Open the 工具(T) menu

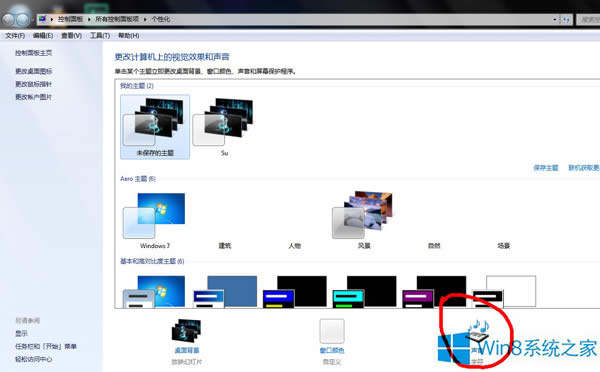click(x=100, y=36)
